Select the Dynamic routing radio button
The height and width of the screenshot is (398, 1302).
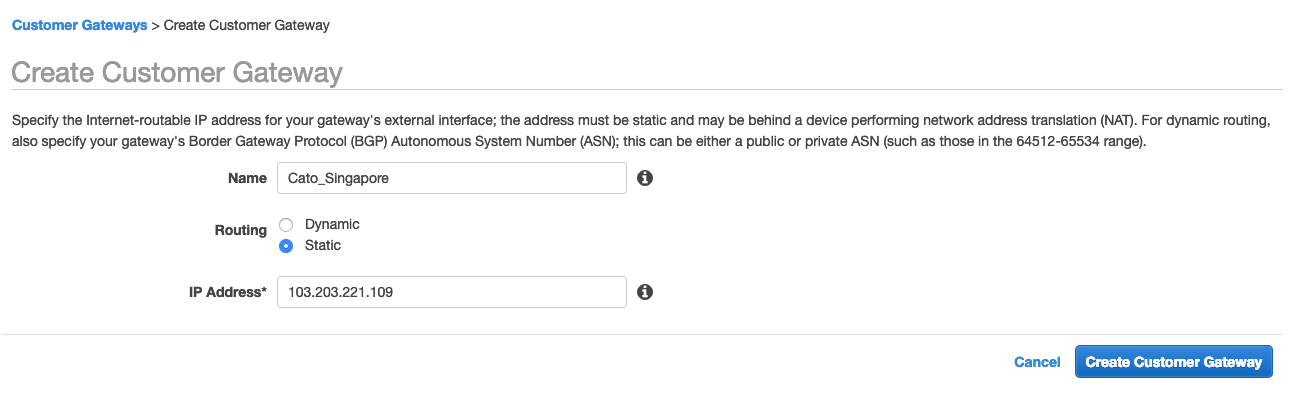(x=286, y=225)
